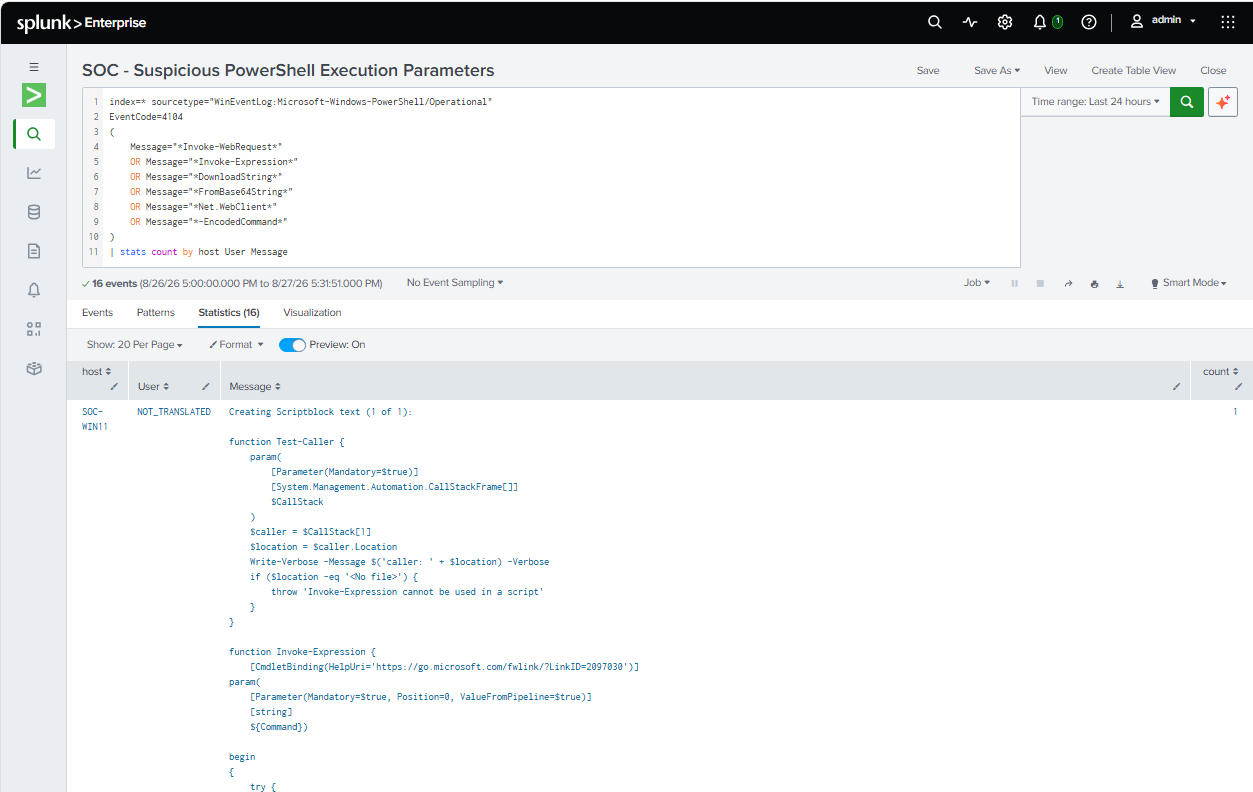Print the search results
This screenshot has height=792, width=1253.
click(1094, 284)
